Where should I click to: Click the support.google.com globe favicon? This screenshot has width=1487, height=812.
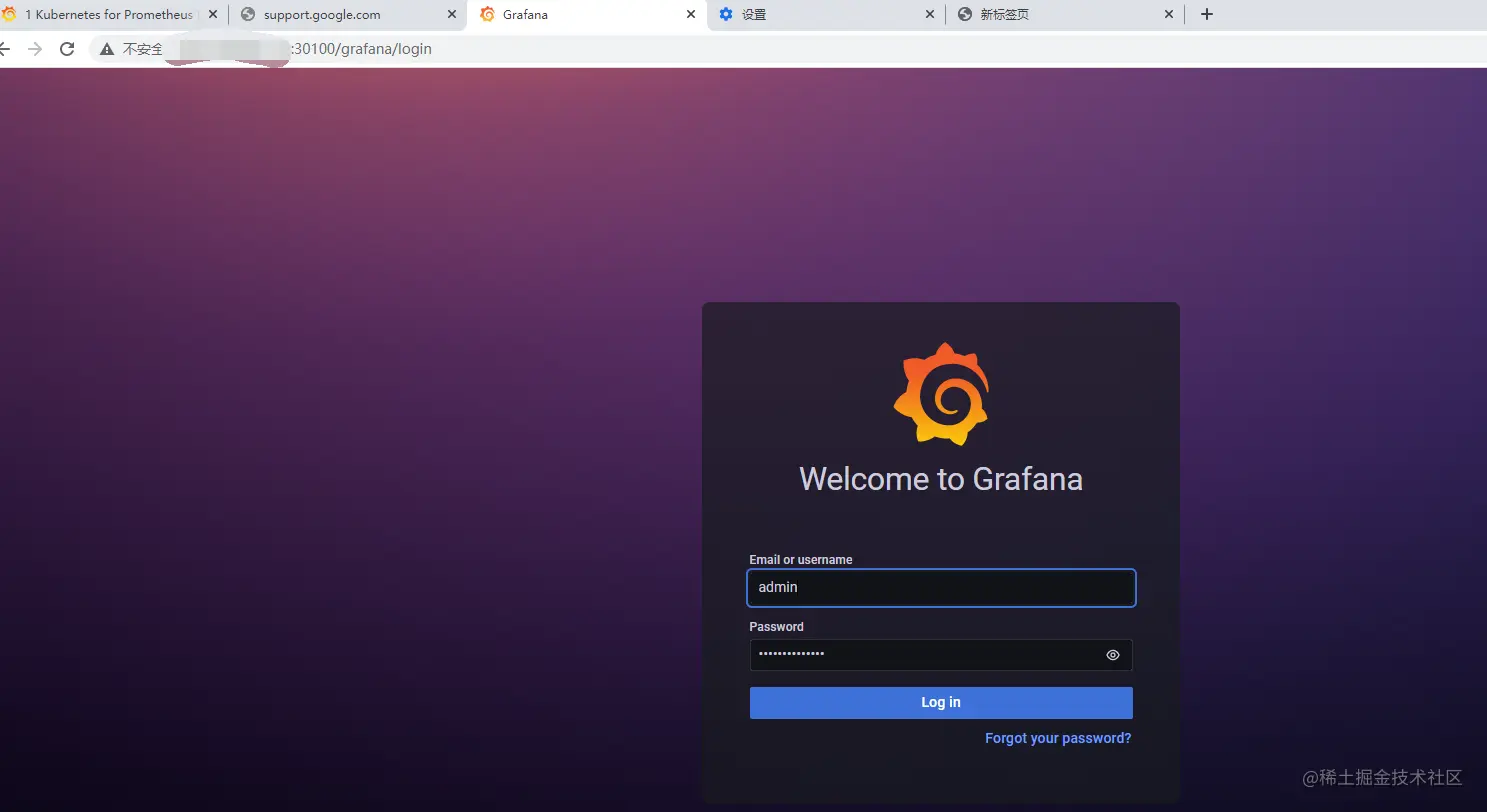248,14
